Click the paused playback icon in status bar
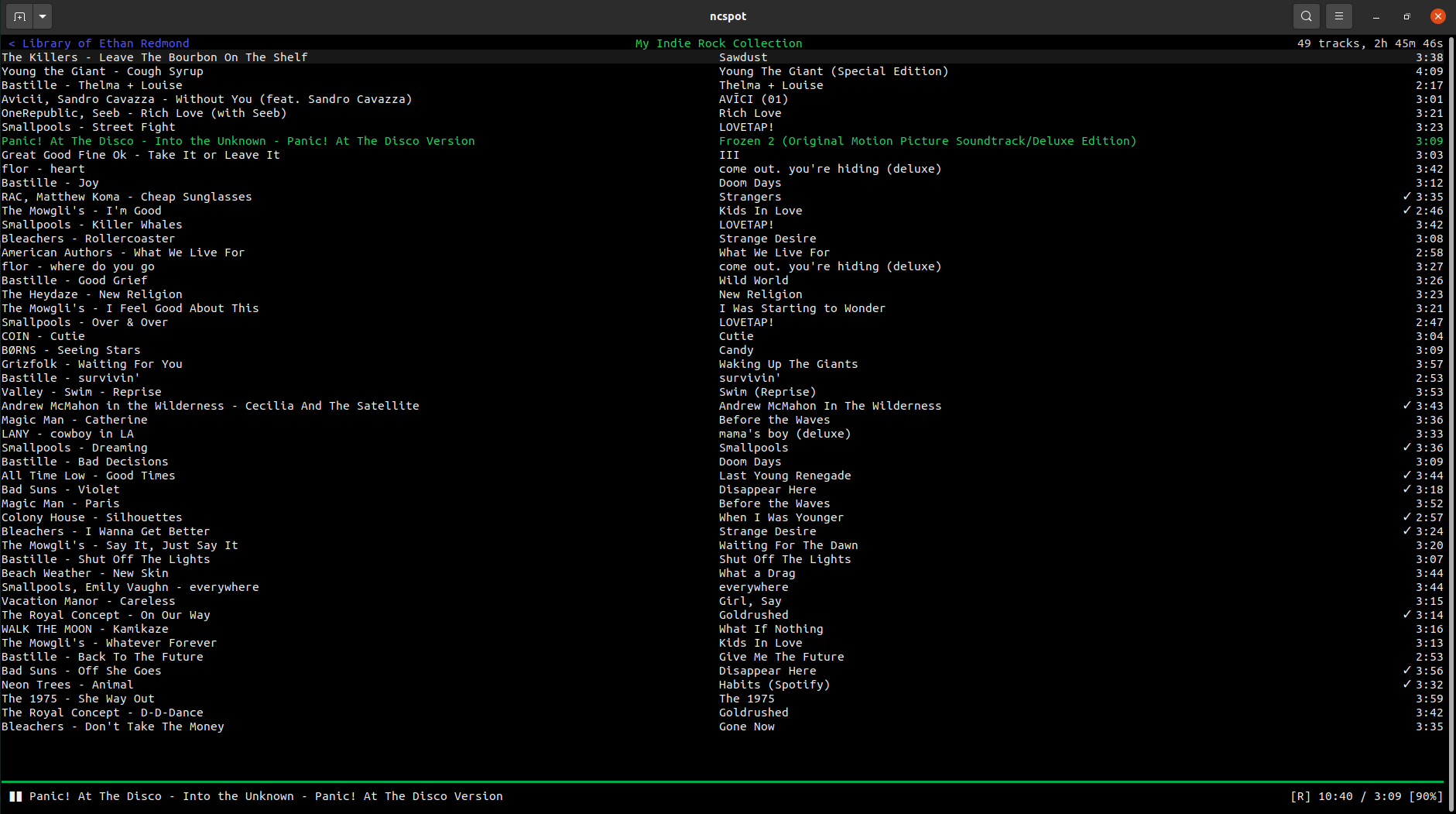 (15, 796)
